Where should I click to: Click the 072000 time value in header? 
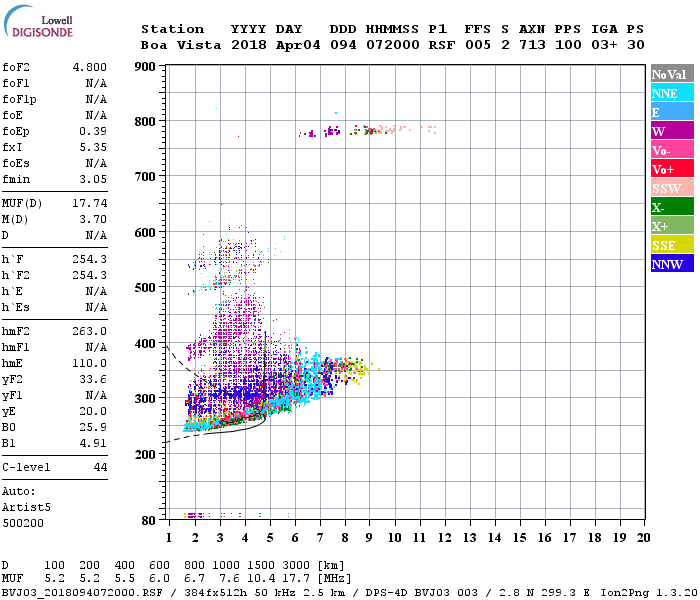[393, 45]
